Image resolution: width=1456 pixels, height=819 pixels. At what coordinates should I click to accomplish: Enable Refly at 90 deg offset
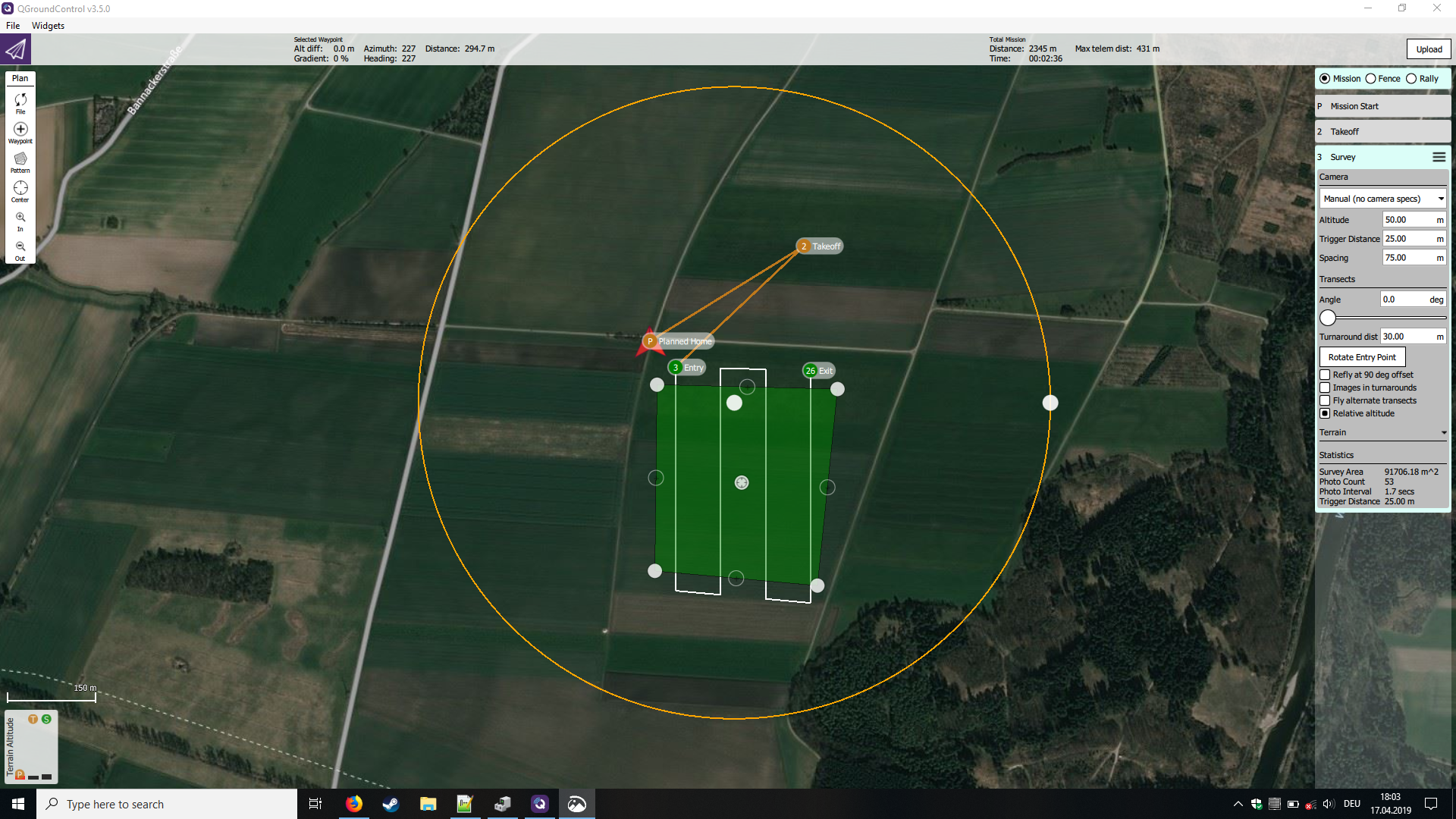[1325, 375]
